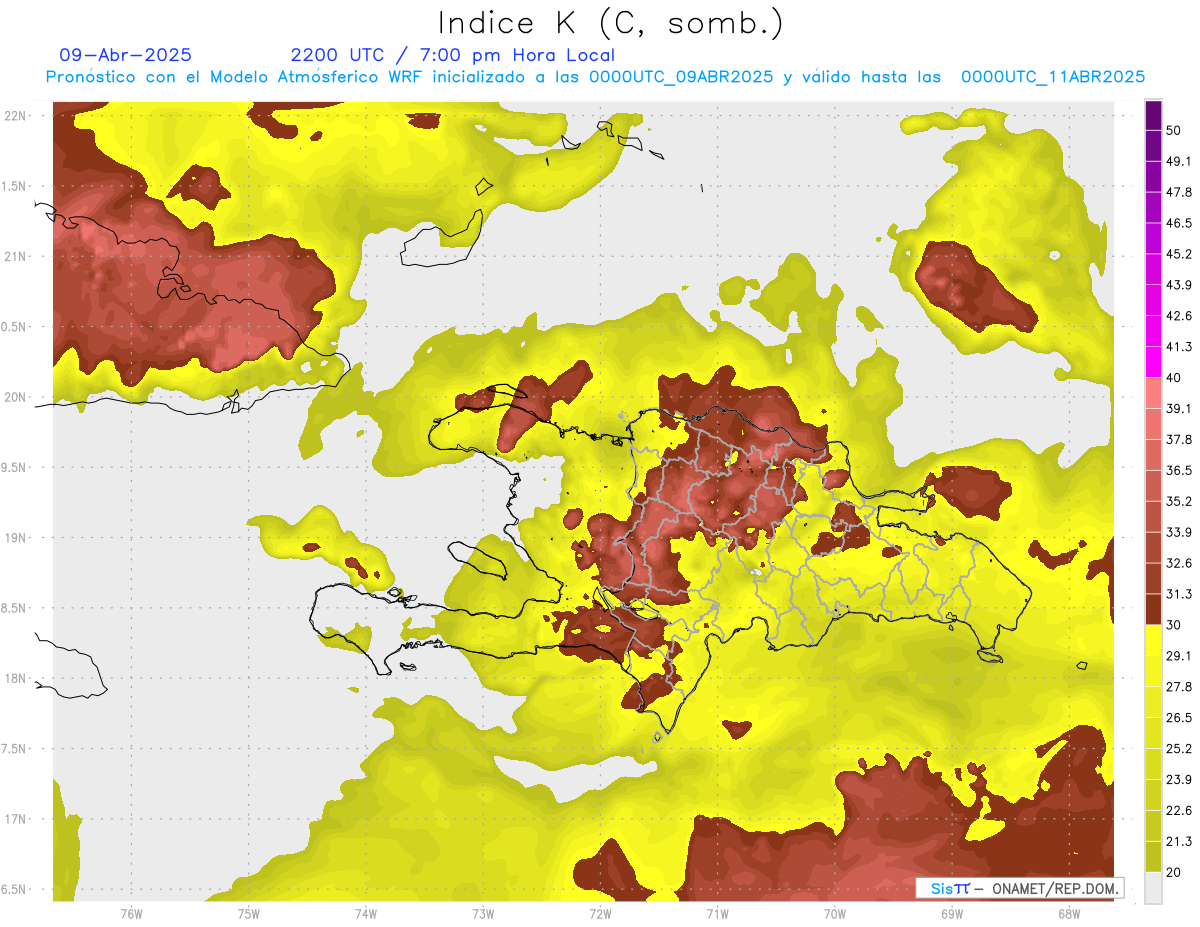Select the longitude tick "74W"
This screenshot has height=927, width=1200.
(x=366, y=913)
